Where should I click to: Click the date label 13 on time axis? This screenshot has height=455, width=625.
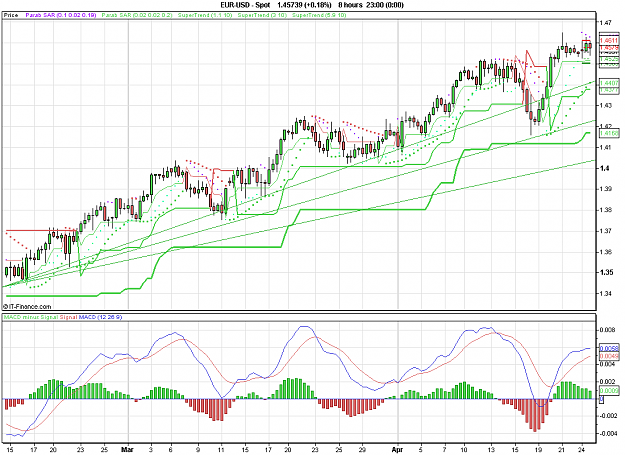point(491,450)
